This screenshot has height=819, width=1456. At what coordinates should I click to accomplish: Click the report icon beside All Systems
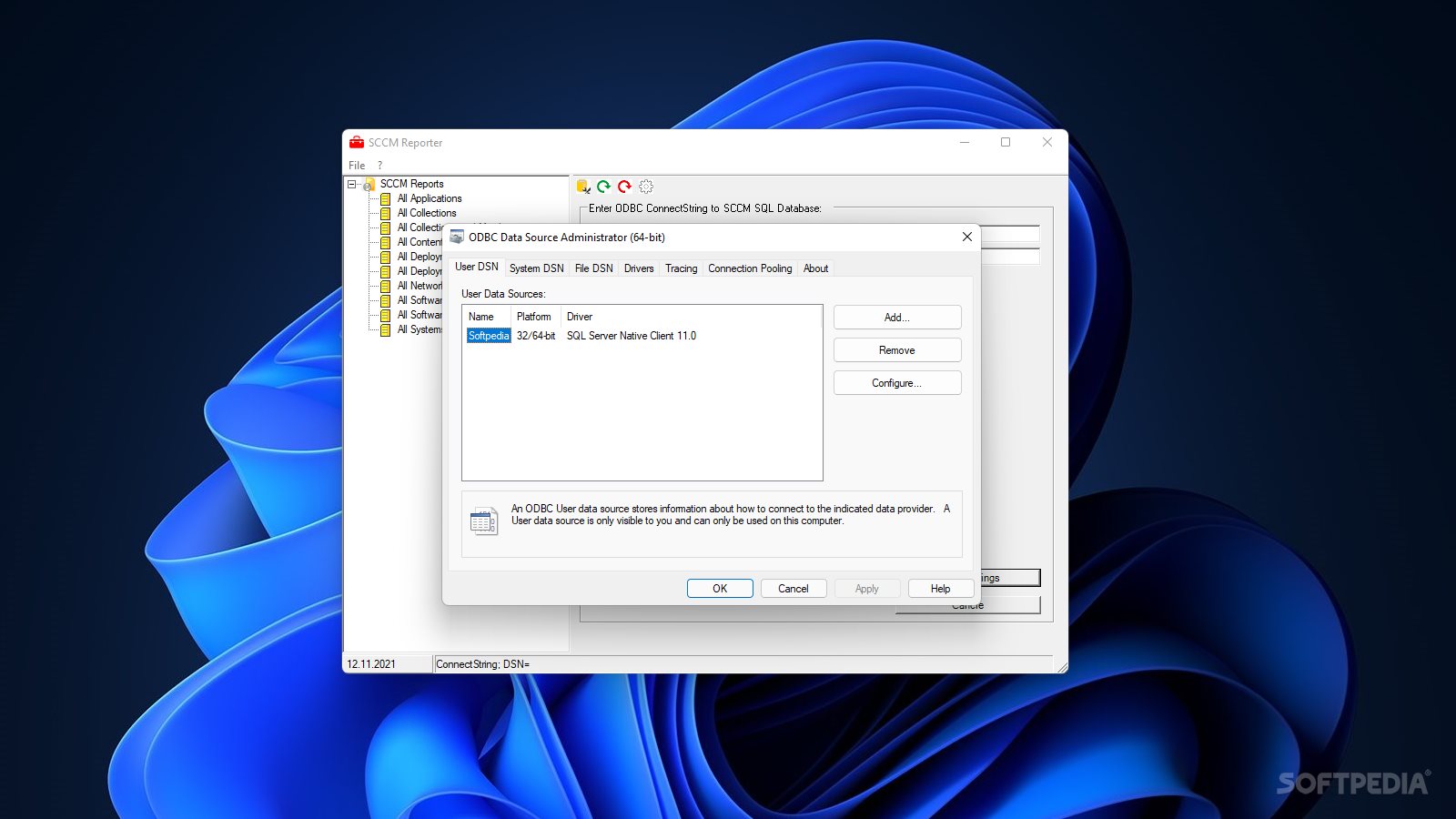pyautogui.click(x=386, y=329)
